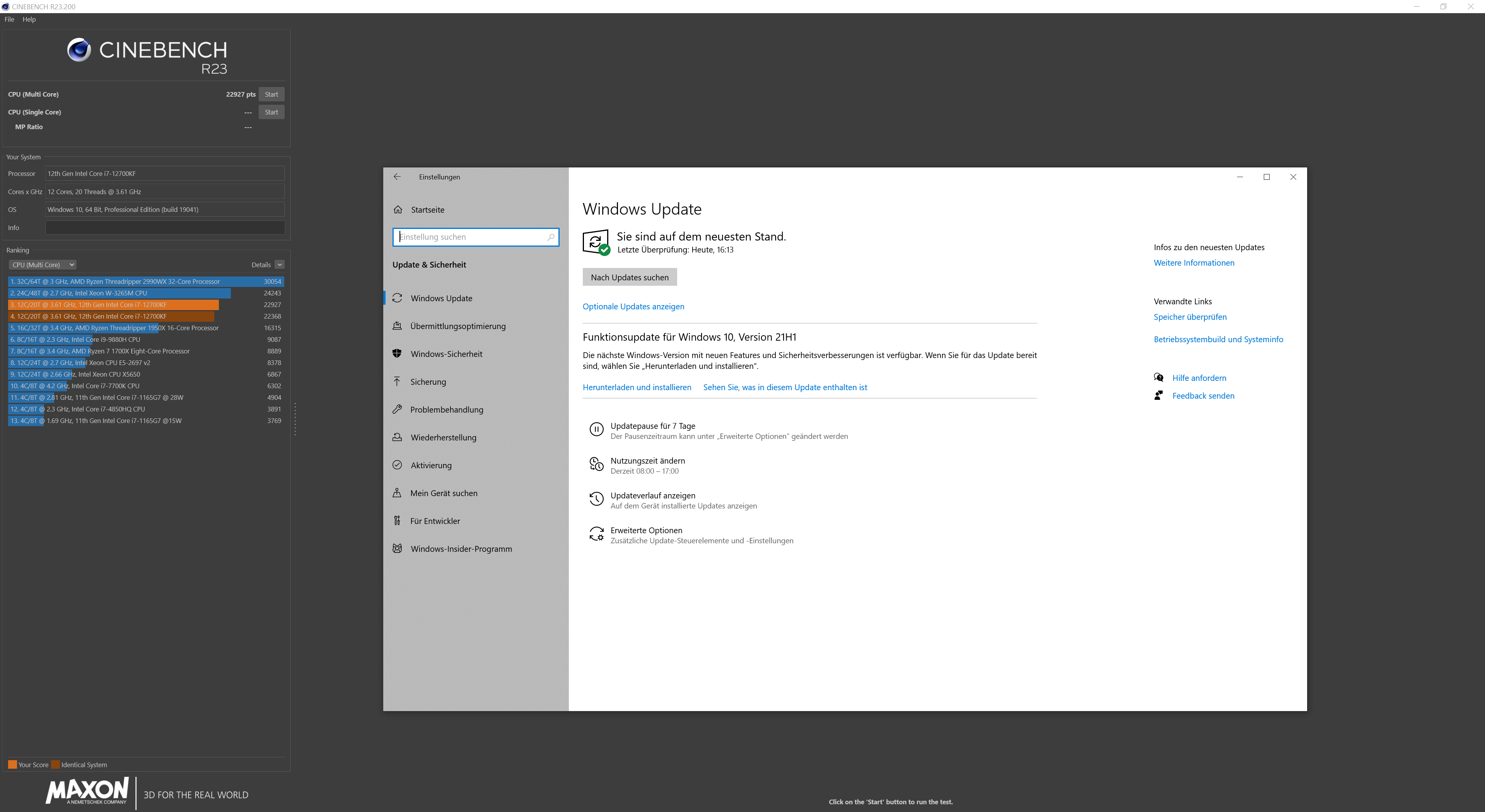Open the File menu in Cinebench
Viewport: 1485px width, 812px height.
click(9, 20)
